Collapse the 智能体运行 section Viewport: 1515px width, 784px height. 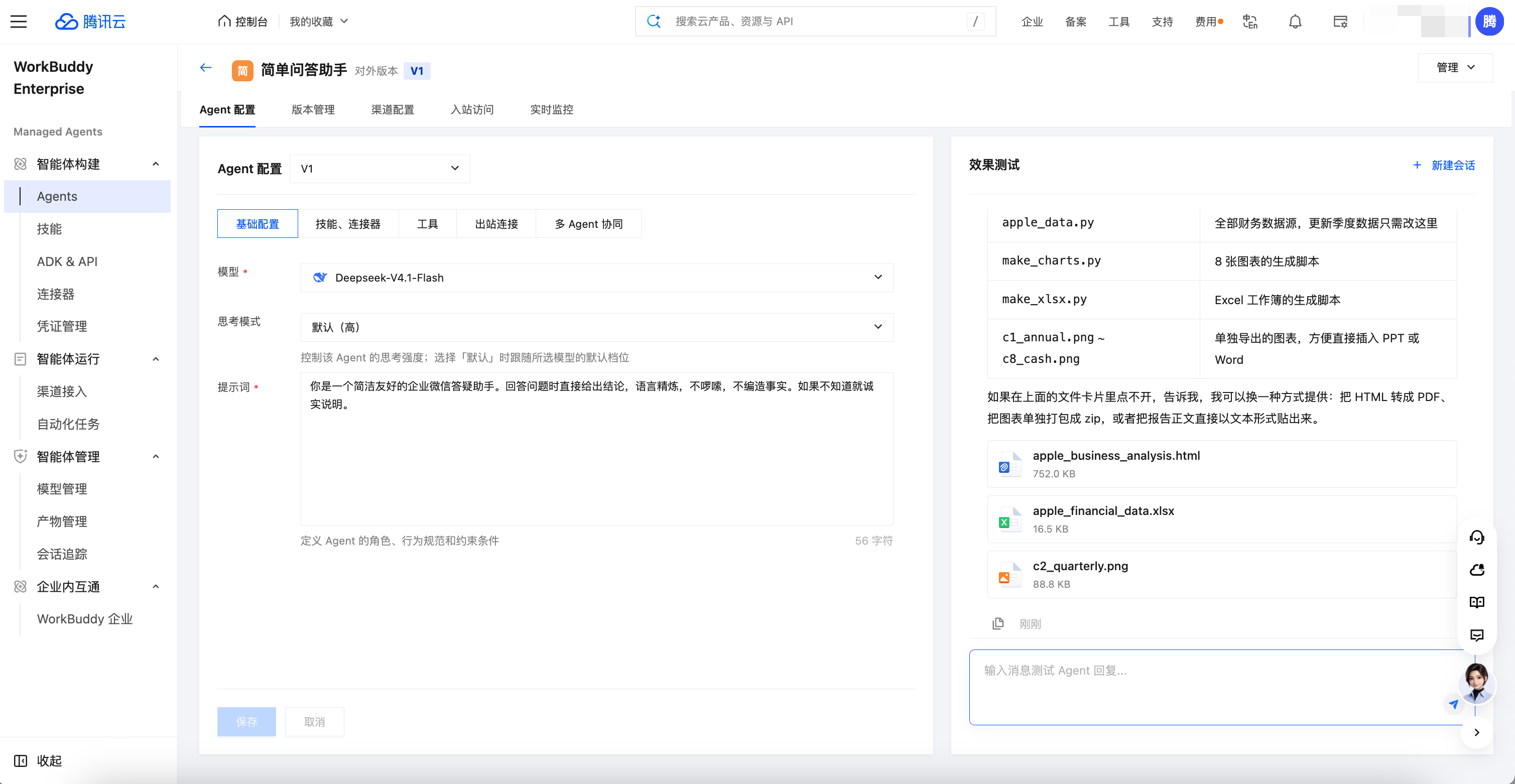pyautogui.click(x=155, y=359)
